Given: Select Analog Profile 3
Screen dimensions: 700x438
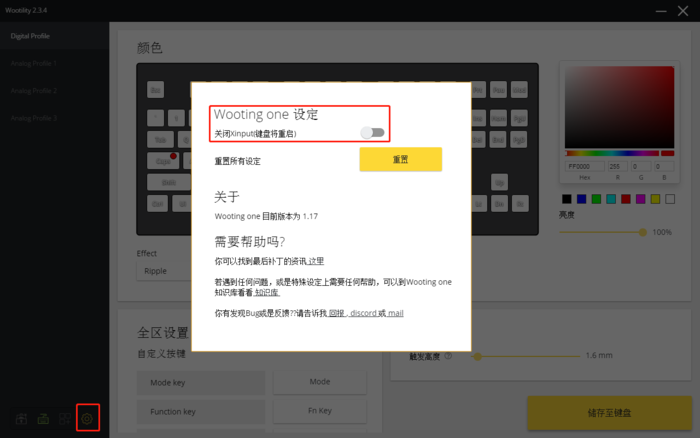Looking at the screenshot, I should [x=54, y=118].
